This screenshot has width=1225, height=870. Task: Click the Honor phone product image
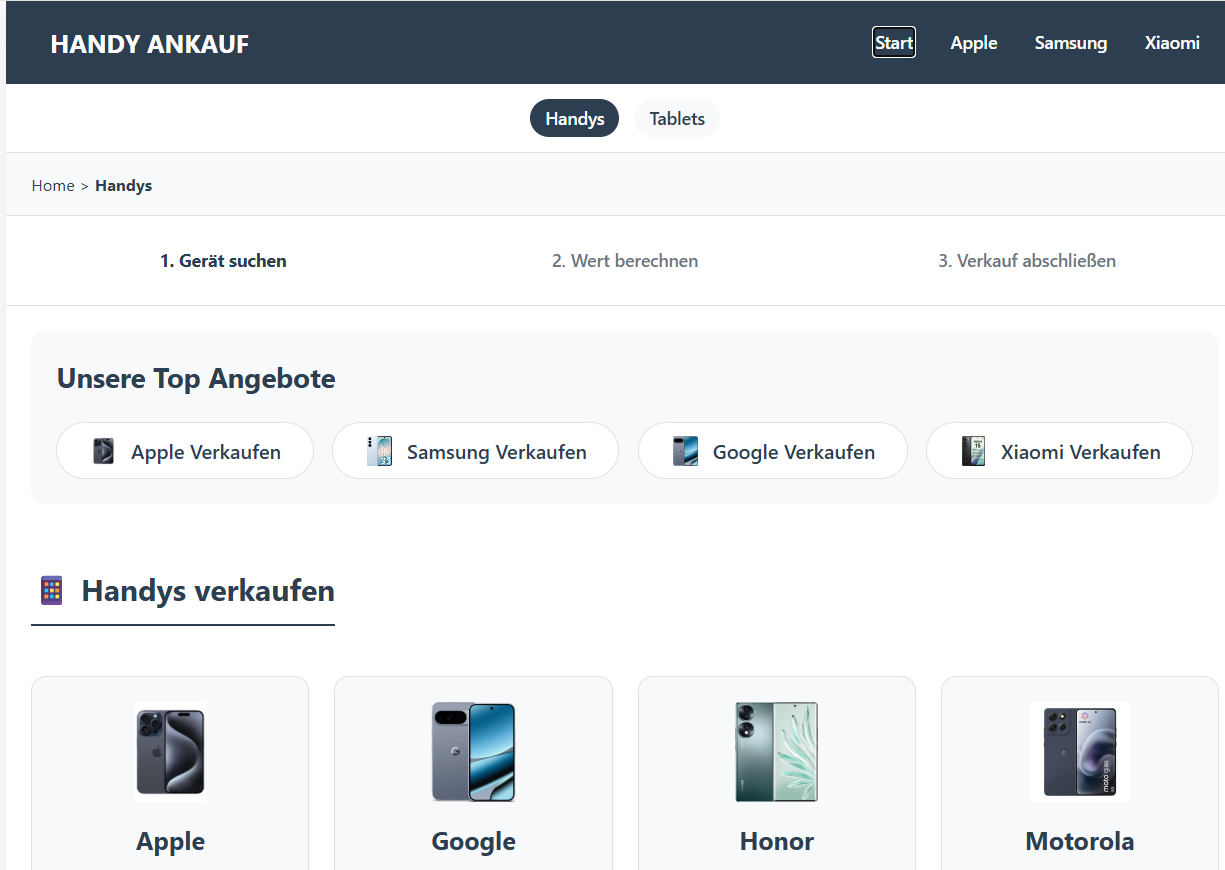[x=776, y=751]
